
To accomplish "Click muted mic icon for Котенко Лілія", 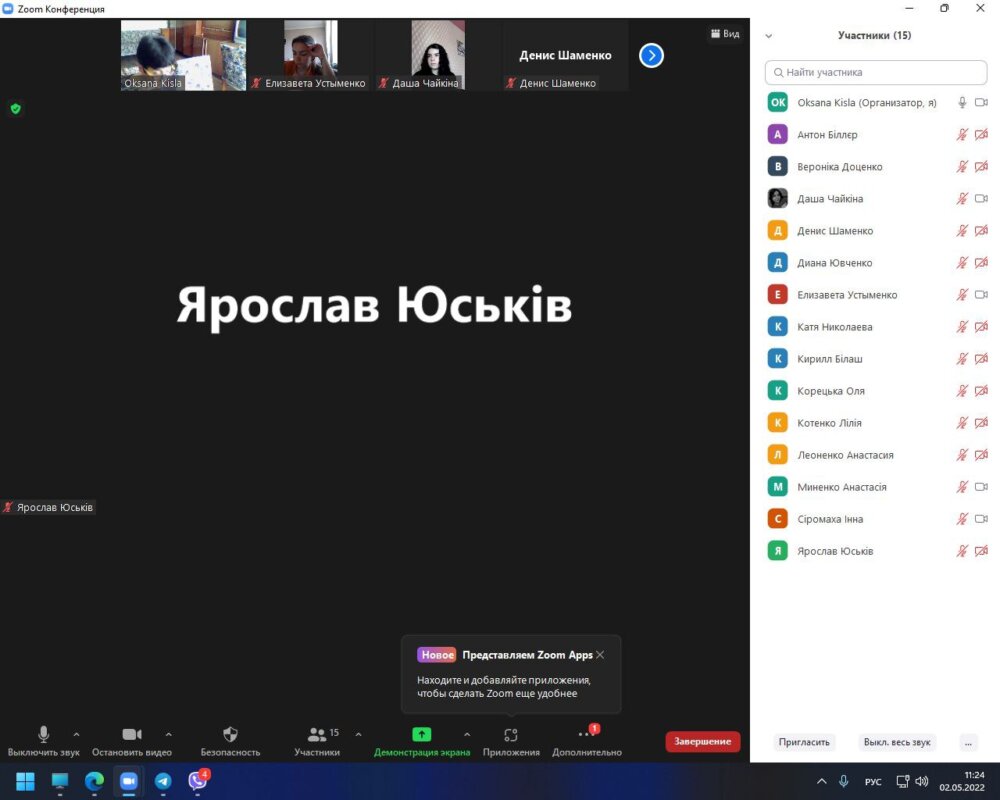I will coord(962,422).
